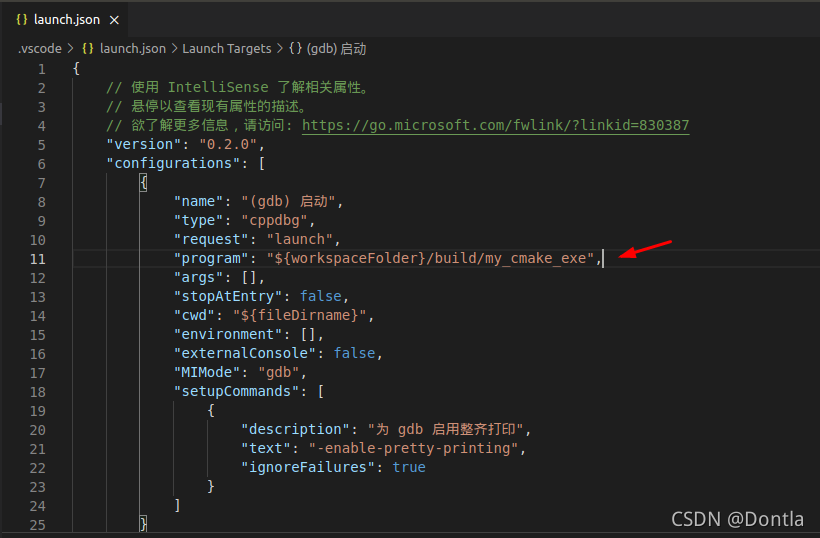Click the "ignoreFailures" key
Viewport: 820px width, 538px height.
pos(308,467)
